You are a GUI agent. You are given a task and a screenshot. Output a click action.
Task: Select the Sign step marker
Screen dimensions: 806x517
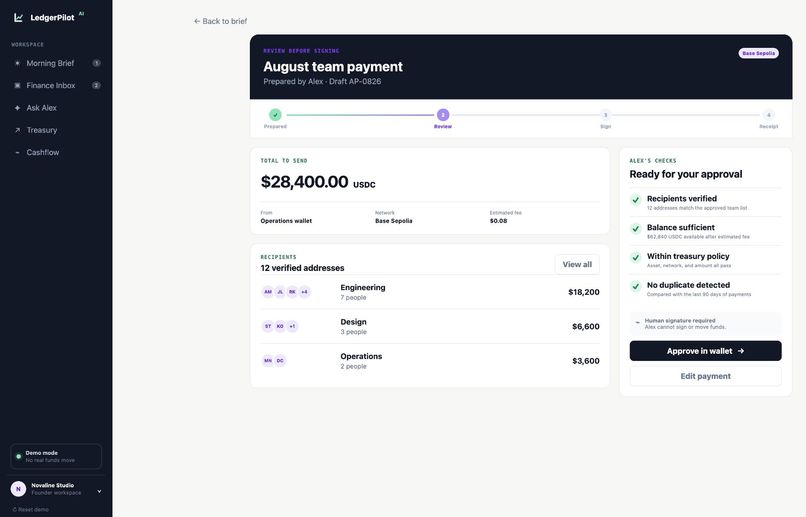click(606, 115)
